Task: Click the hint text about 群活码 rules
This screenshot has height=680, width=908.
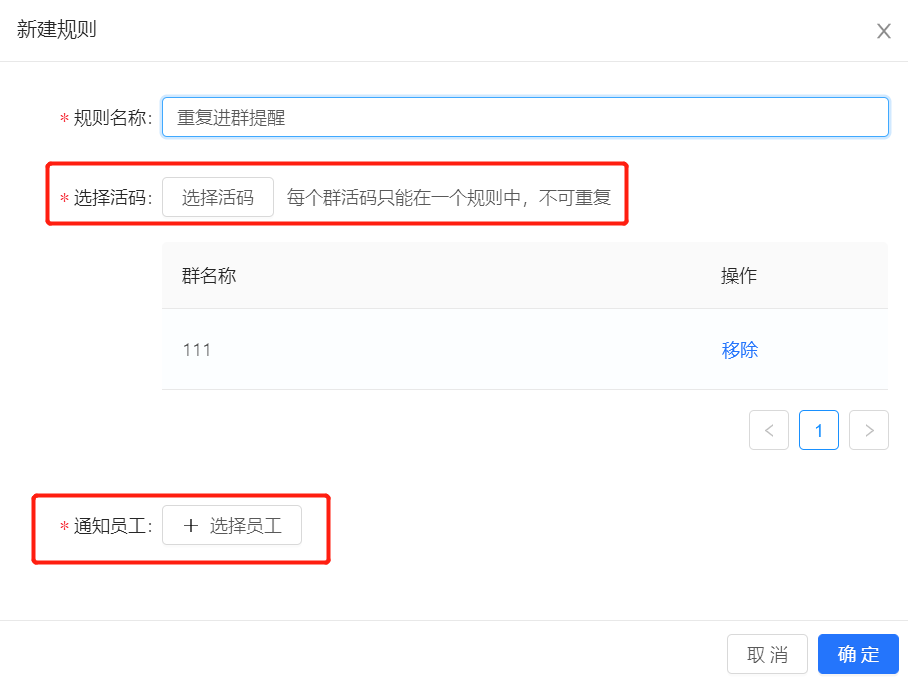Action: [x=449, y=198]
